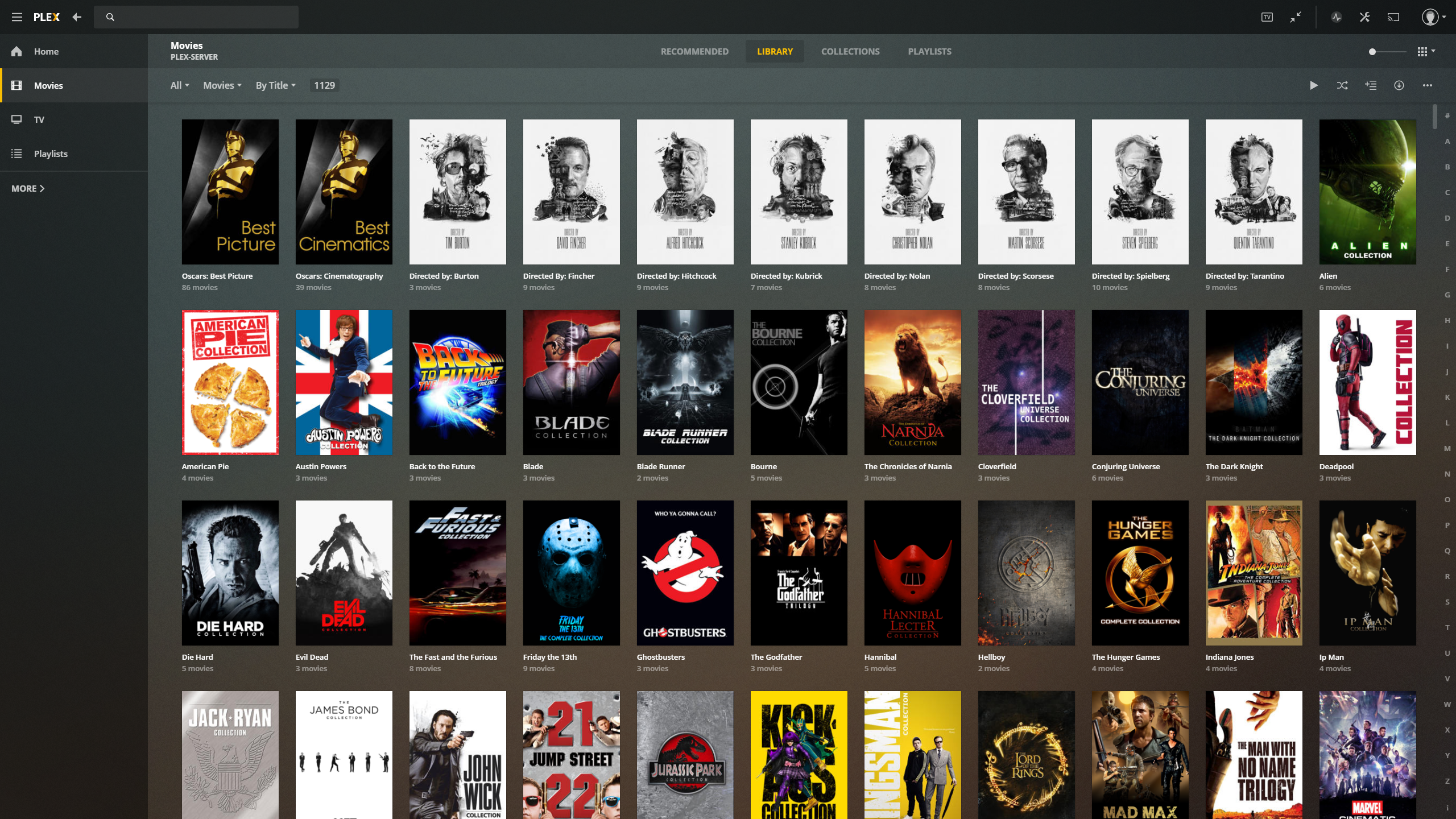Select Movies in the sidebar
The image size is (1456, 819).
(74, 85)
